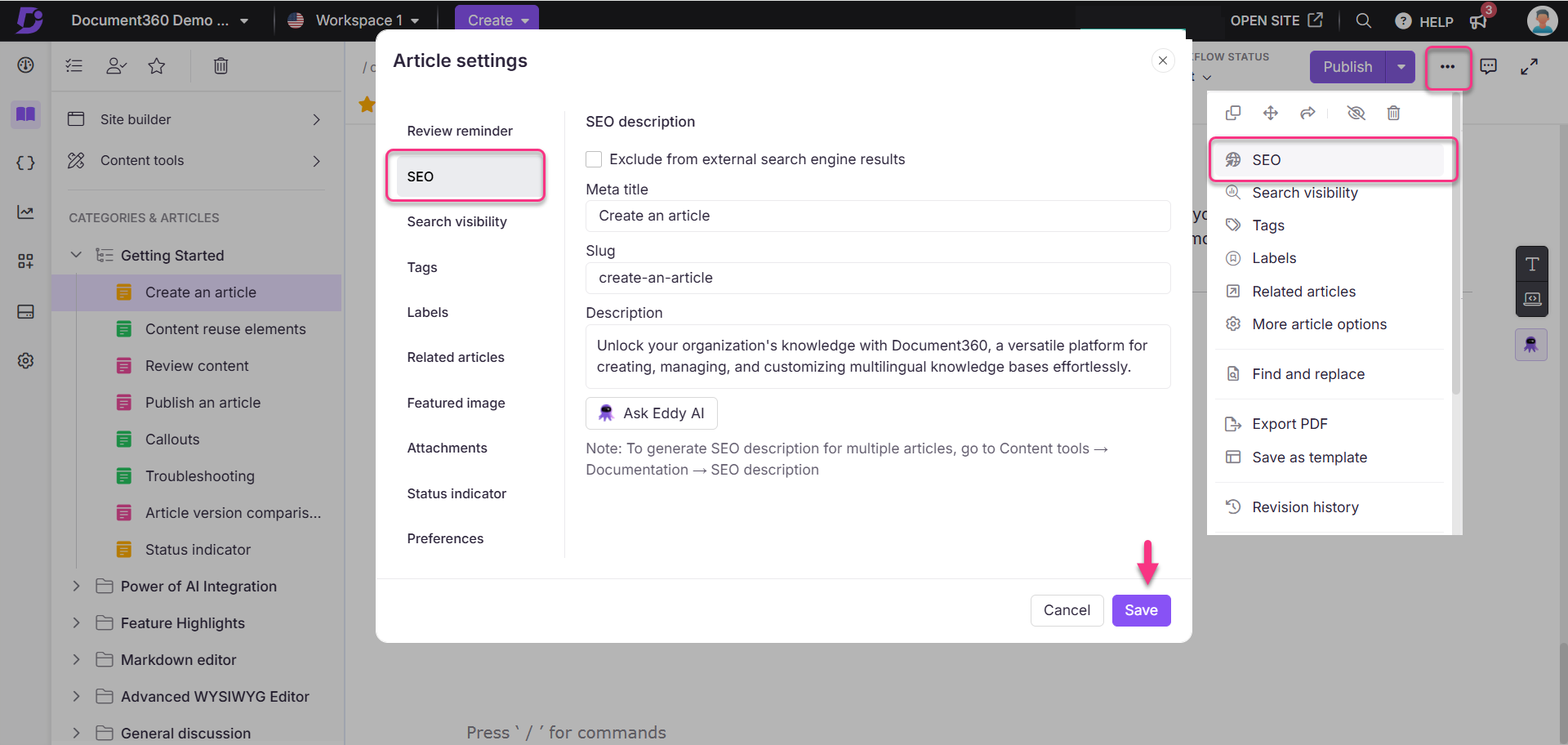Select the Review reminder tab

click(x=460, y=131)
